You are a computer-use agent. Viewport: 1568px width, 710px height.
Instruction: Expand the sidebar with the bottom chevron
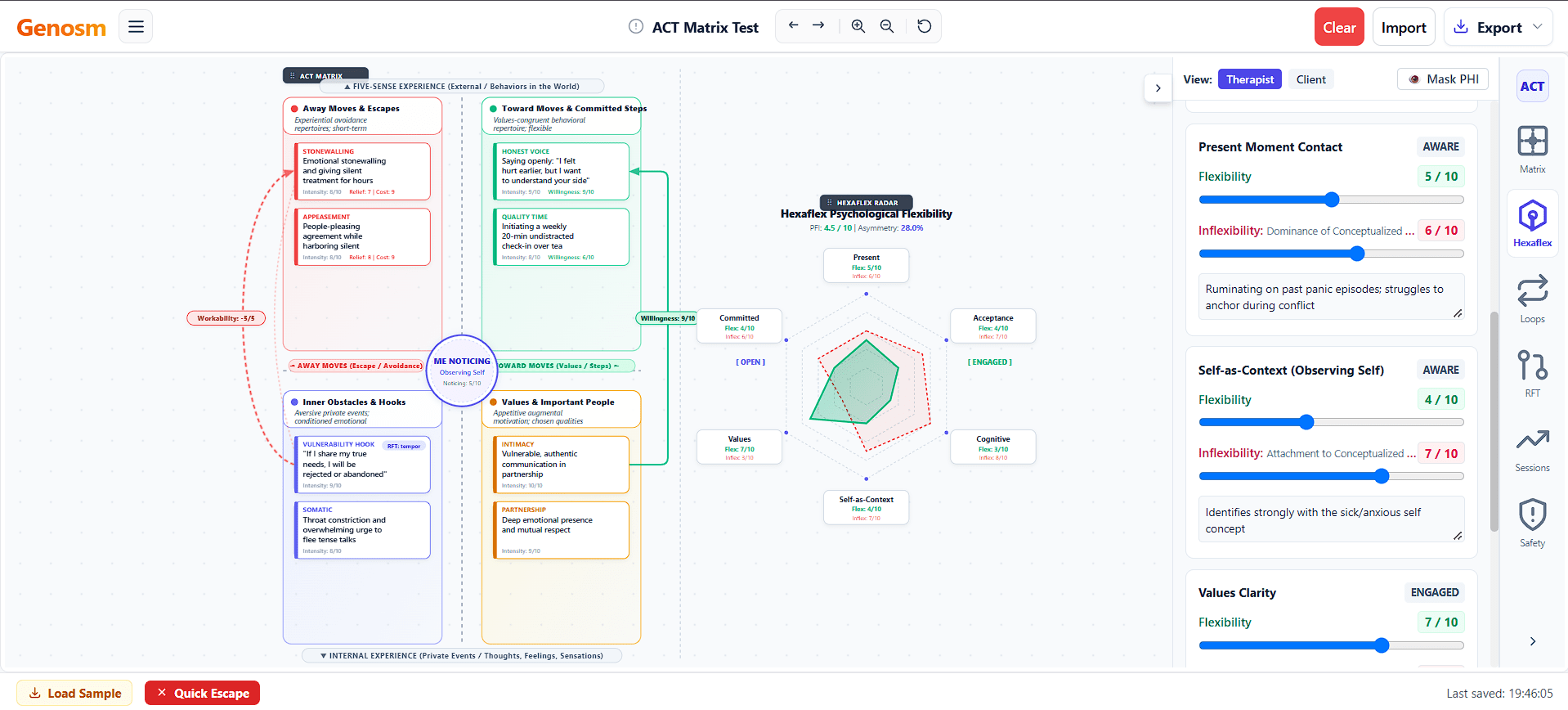pyautogui.click(x=1532, y=641)
